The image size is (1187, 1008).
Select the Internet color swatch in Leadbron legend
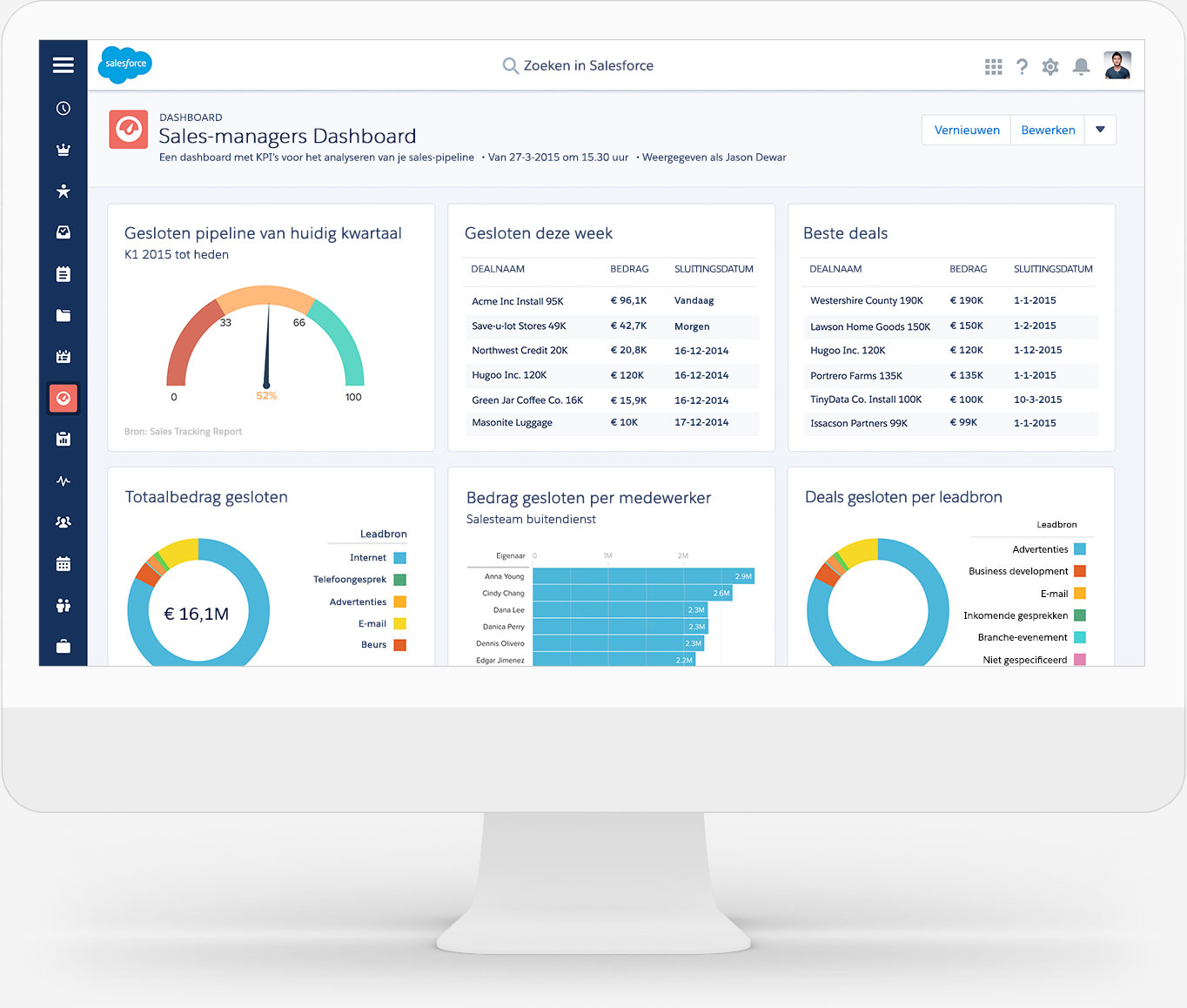(399, 557)
